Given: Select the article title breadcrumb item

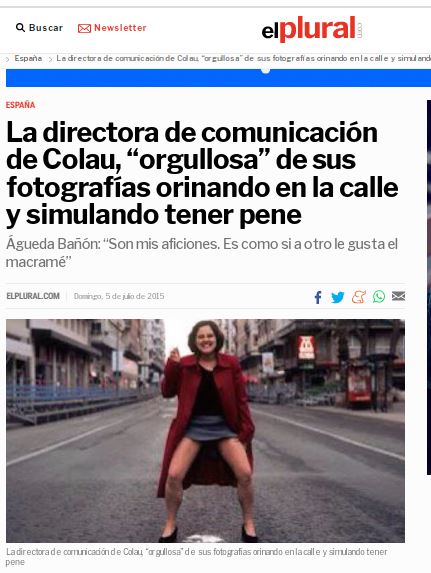Looking at the screenshot, I should (x=243, y=58).
